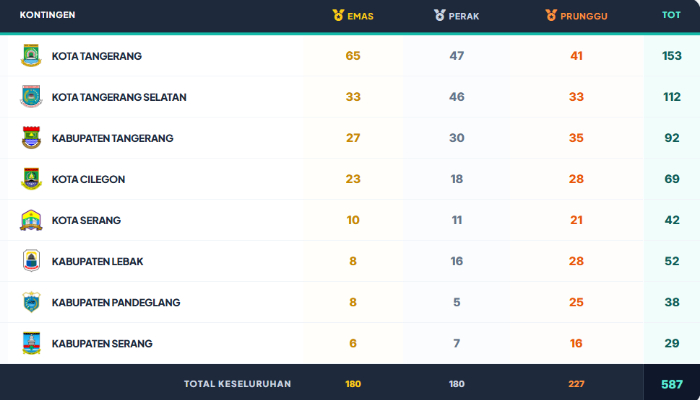Open the KABUPATEN PANDEGLANG contingent name

click(x=116, y=302)
